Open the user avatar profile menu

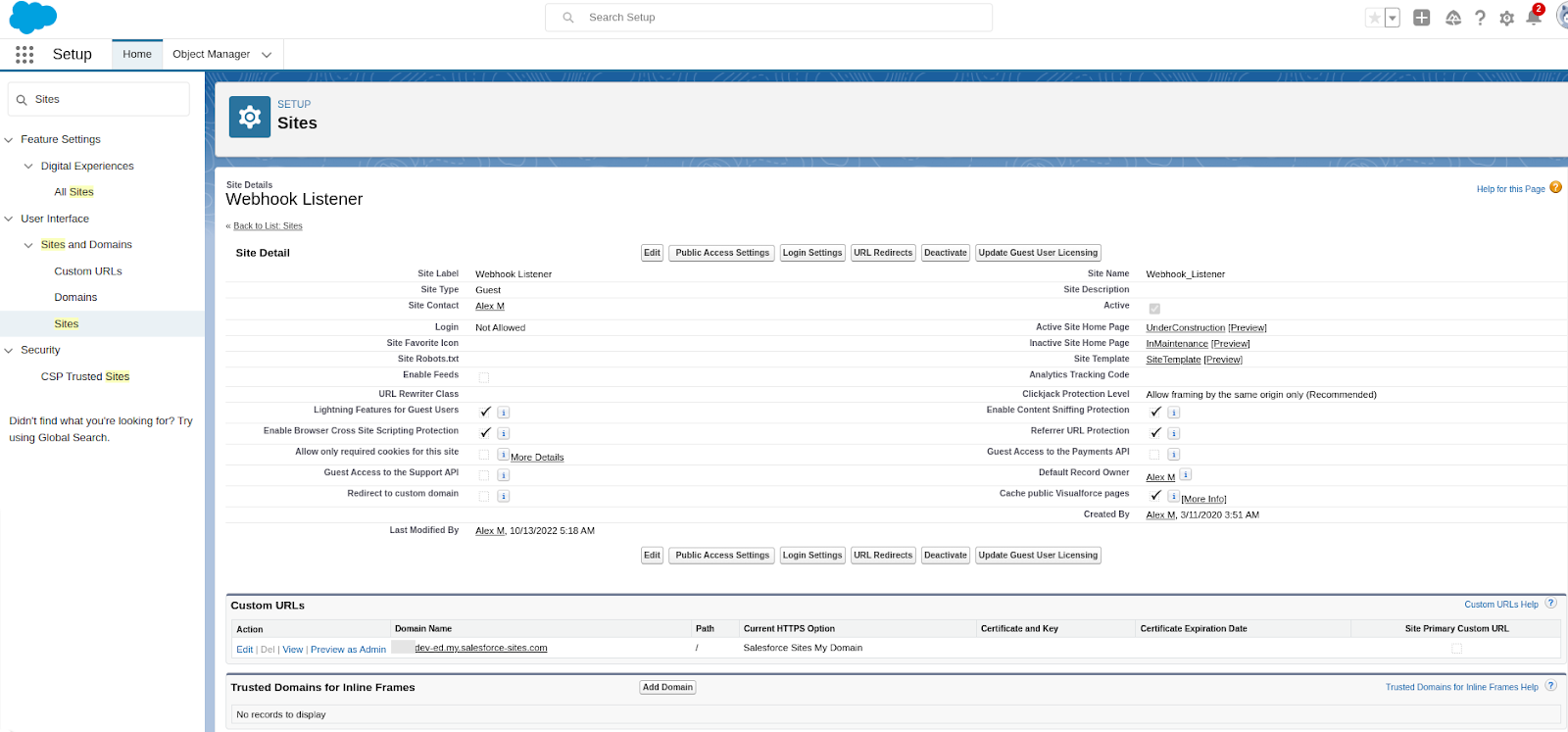coord(1562,17)
